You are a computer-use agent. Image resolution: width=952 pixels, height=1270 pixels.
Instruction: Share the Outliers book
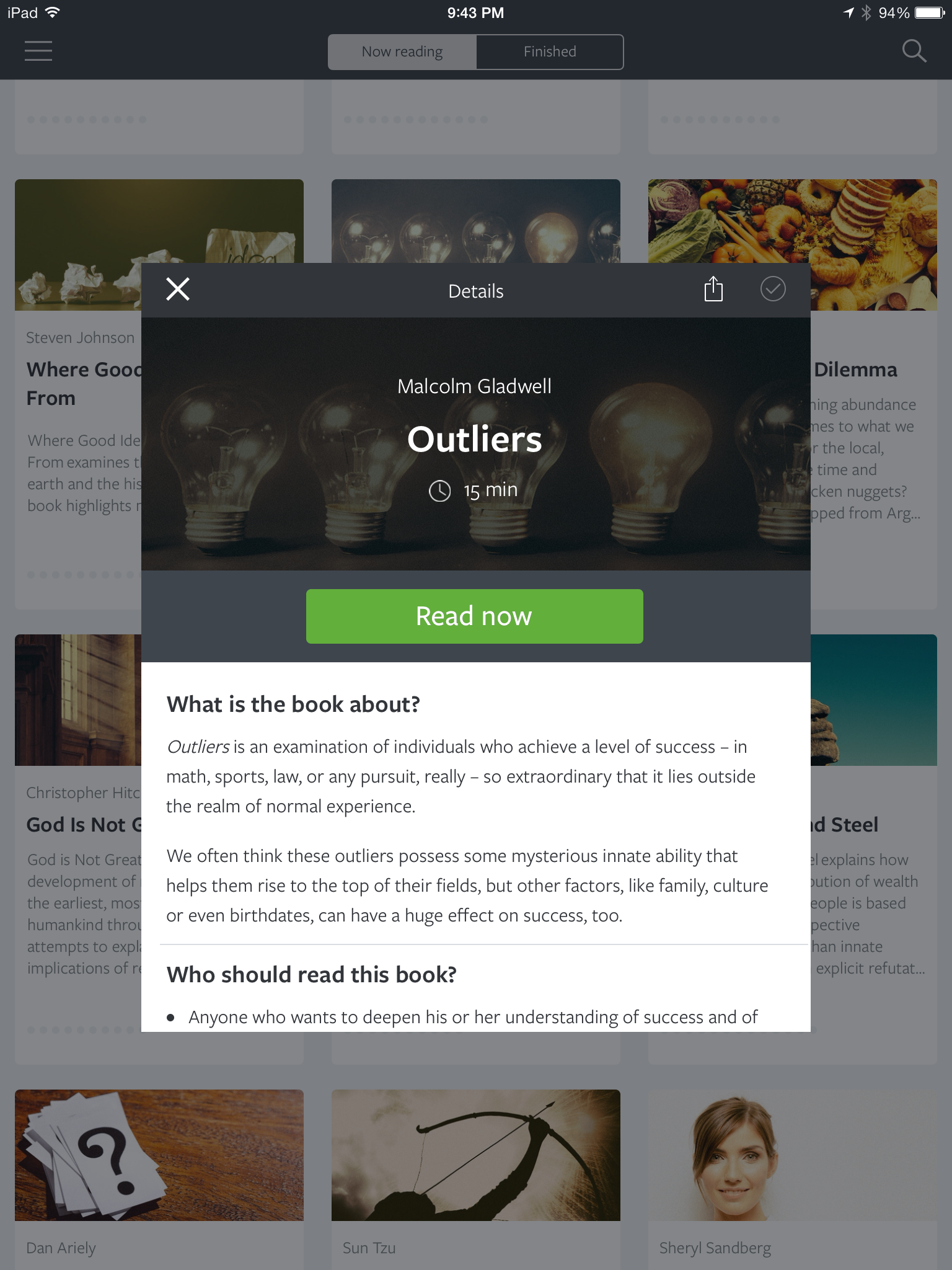[714, 289]
